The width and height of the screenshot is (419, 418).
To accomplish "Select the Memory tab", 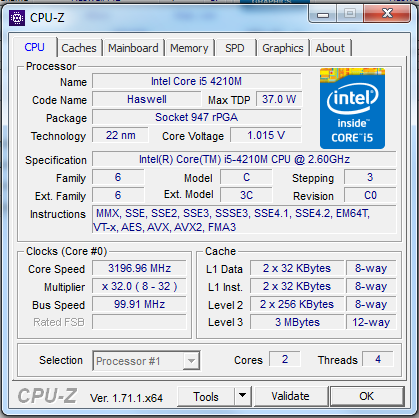I will pyautogui.click(x=189, y=48).
